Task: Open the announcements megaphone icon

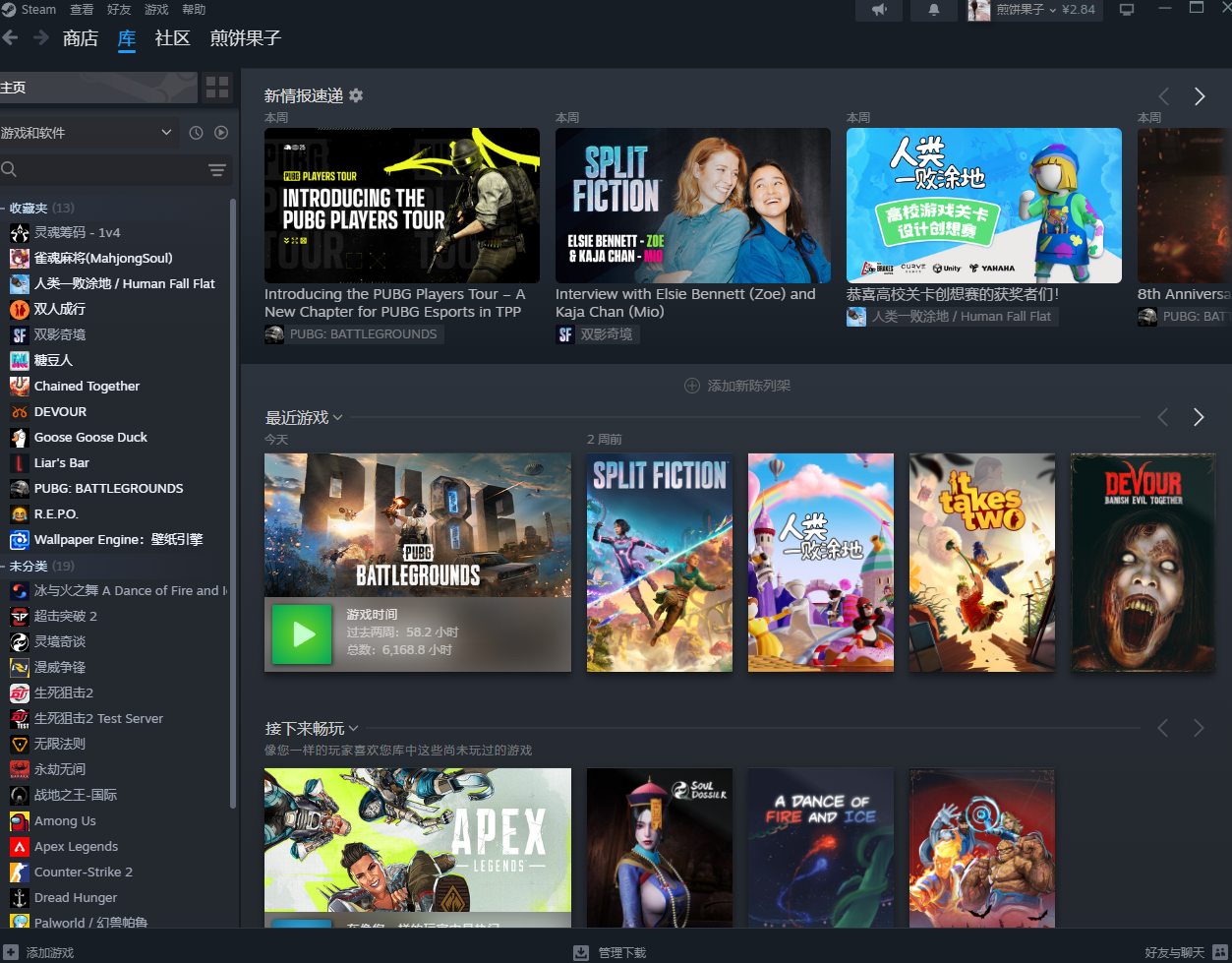Action: click(880, 10)
